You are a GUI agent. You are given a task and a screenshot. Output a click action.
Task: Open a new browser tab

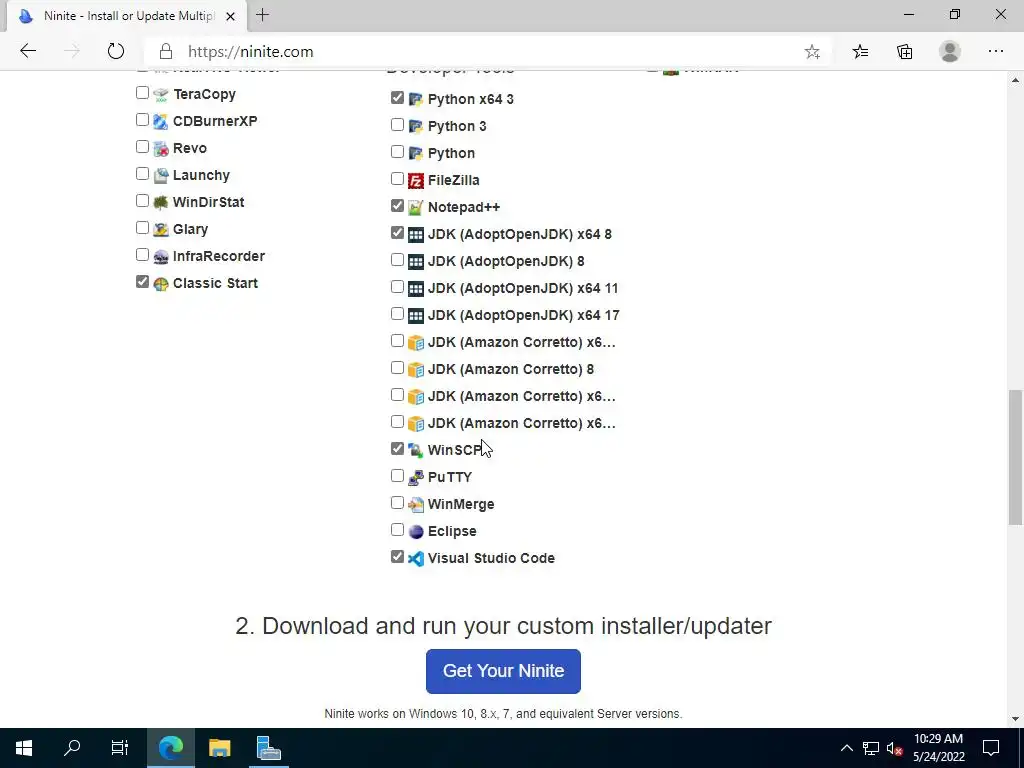tap(263, 15)
